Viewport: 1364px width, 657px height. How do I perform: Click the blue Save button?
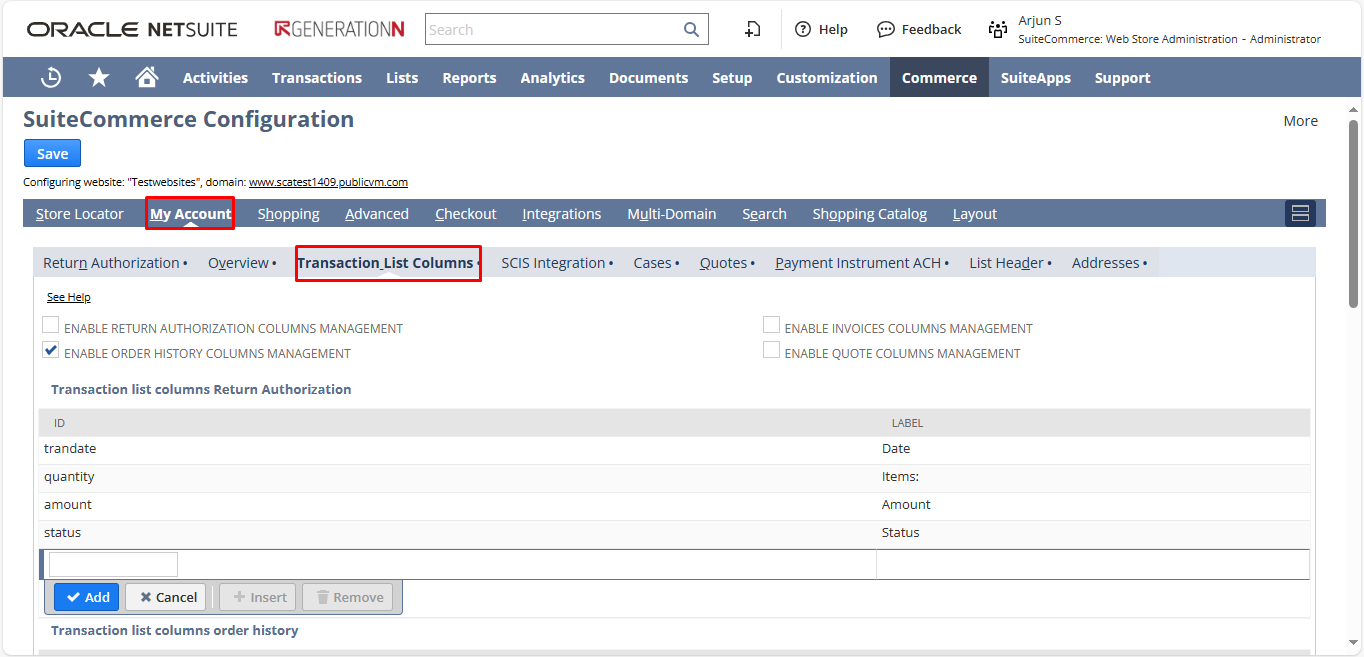pos(52,153)
